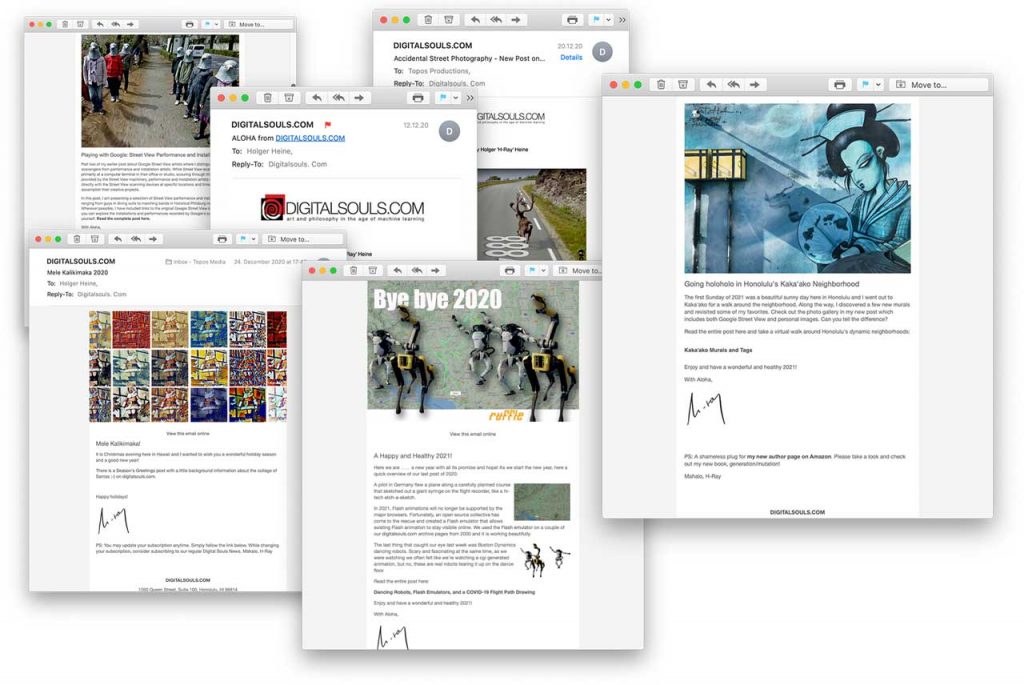1024x685 pixels.
Task: Print the Street View Performance email
Action: pos(189,24)
